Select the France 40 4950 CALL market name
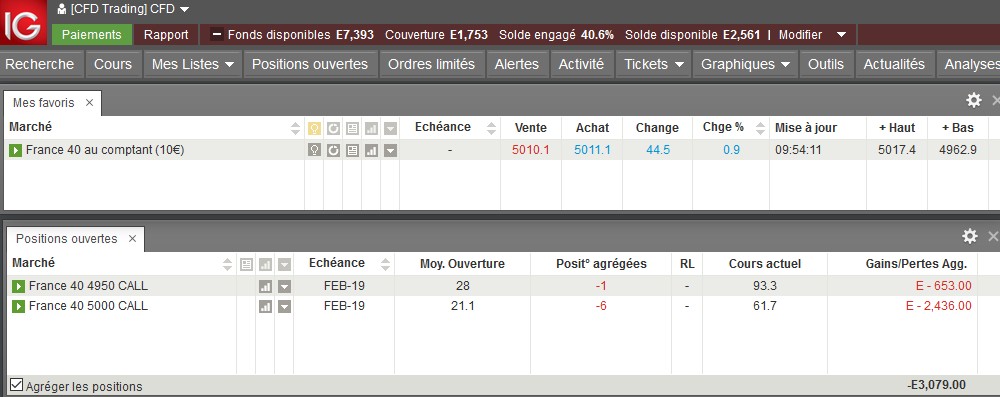The image size is (1000, 397). [x=88, y=285]
